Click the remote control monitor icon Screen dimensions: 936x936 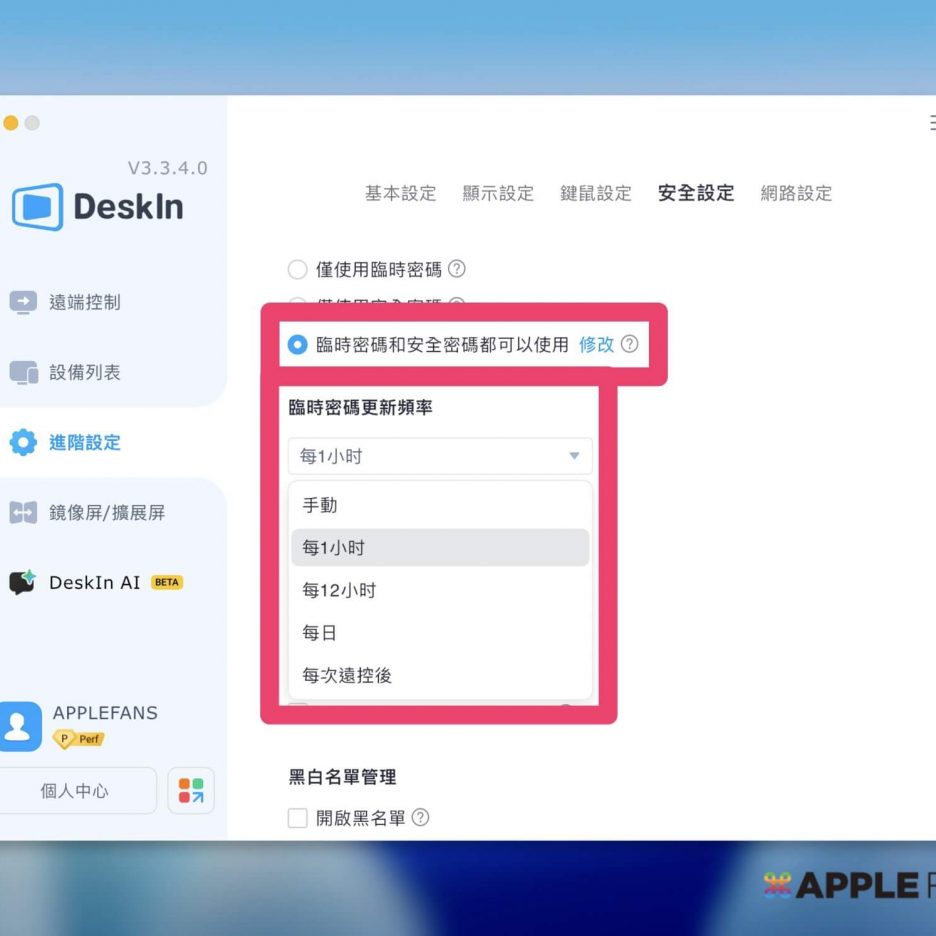tap(23, 302)
